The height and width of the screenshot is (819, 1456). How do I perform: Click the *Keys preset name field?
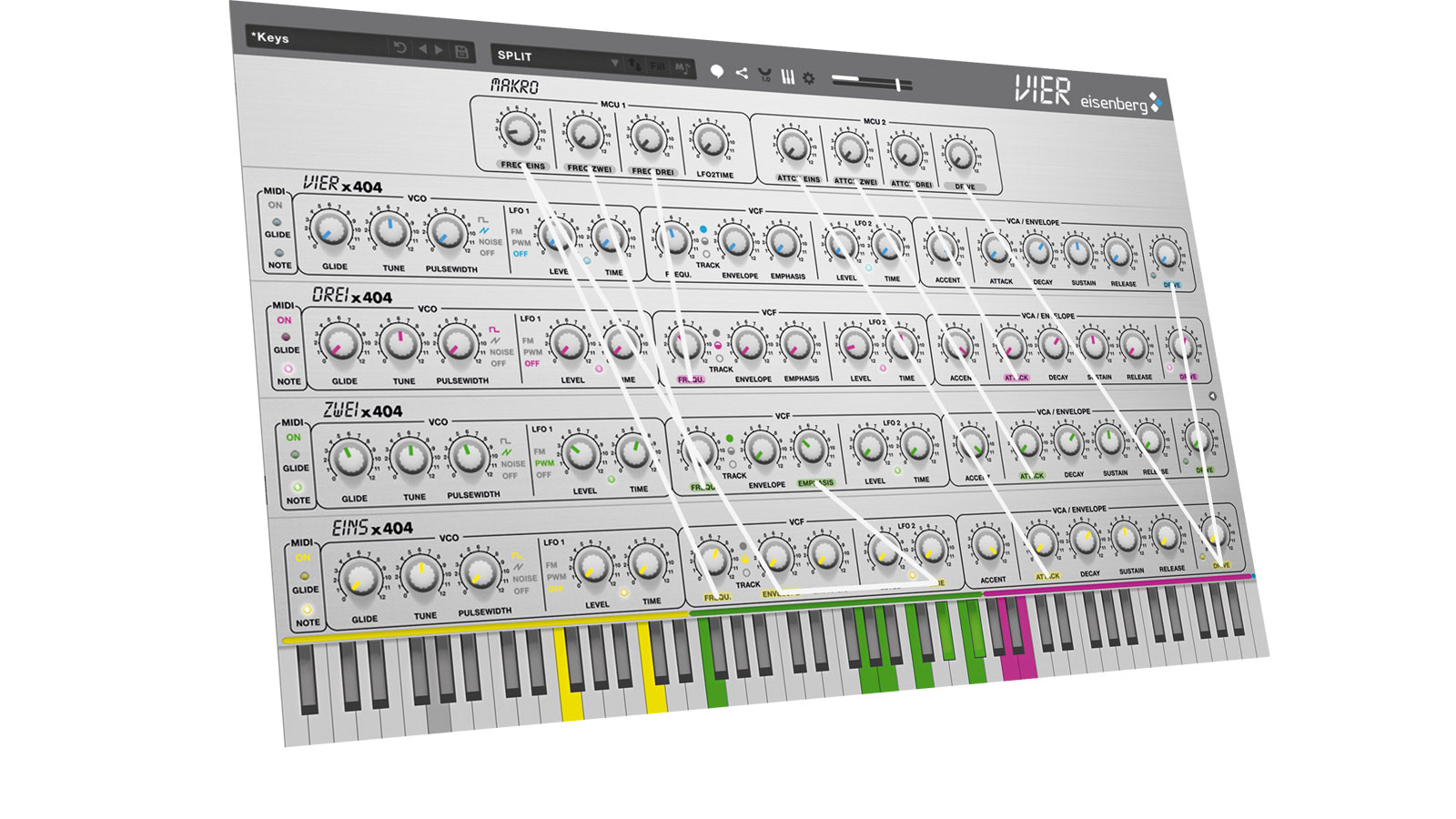point(317,40)
